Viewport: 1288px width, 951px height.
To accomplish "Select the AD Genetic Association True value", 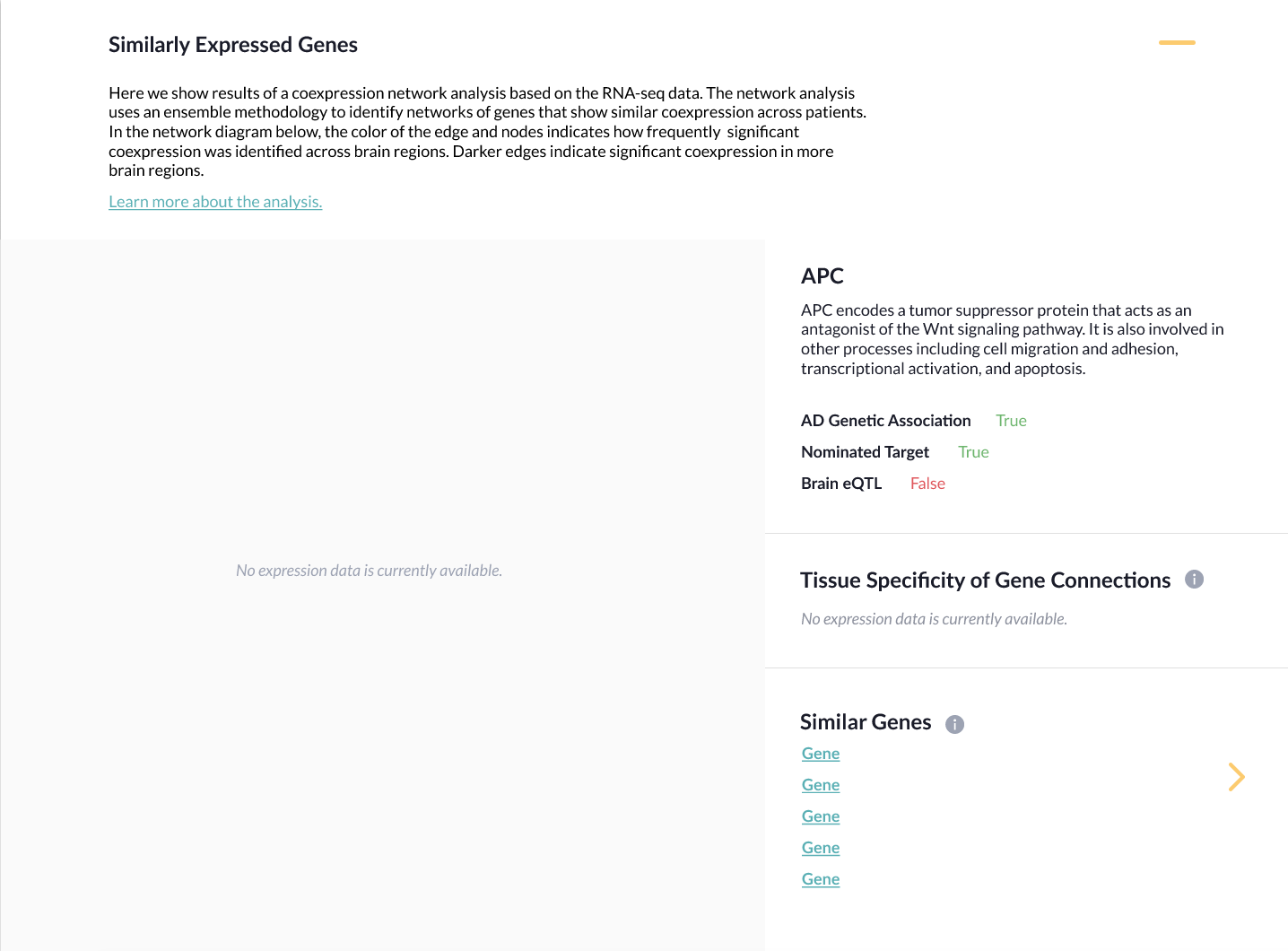I will point(1011,420).
